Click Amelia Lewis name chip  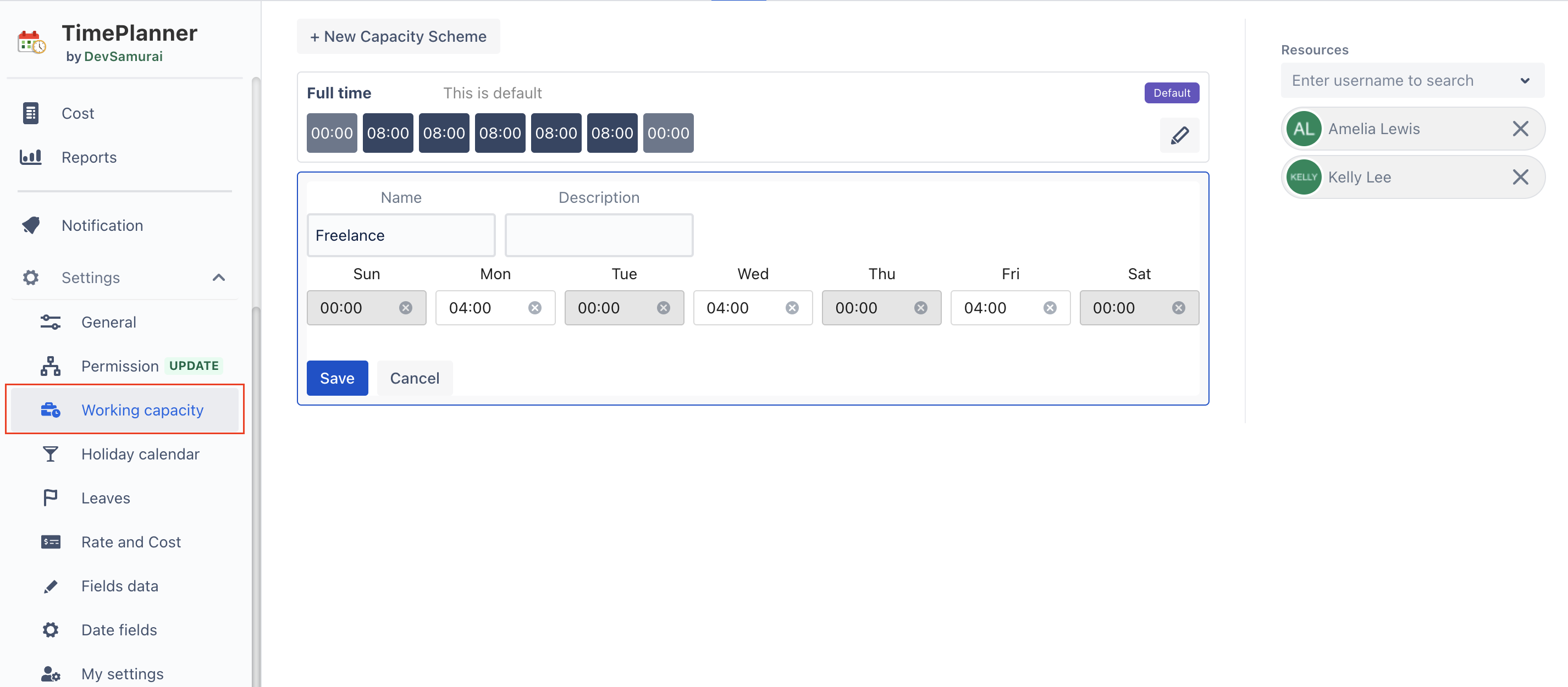pyautogui.click(x=1413, y=129)
